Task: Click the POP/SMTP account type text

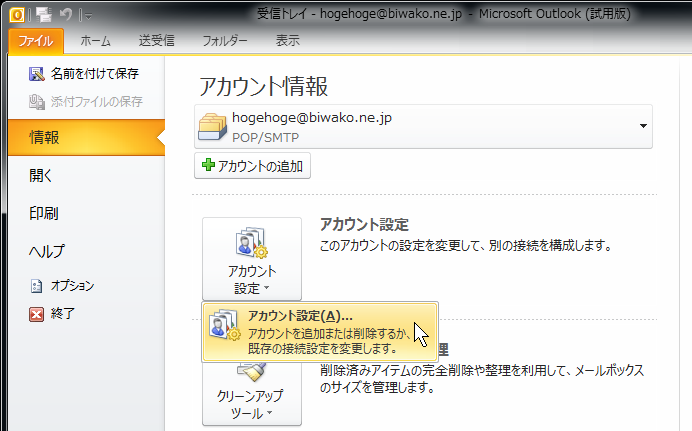Action: (x=266, y=138)
